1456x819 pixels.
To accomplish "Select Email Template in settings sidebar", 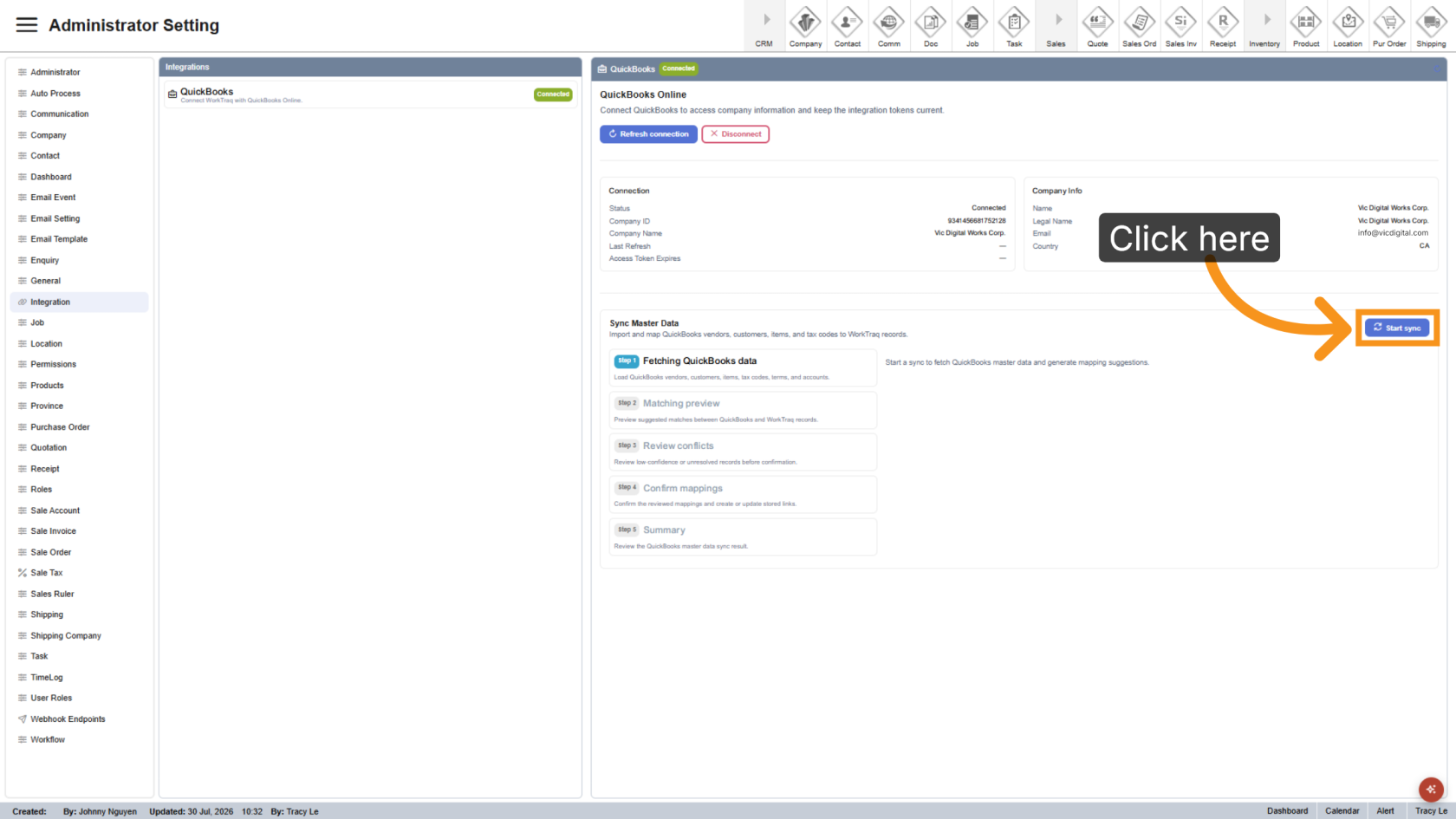I will coord(79,239).
